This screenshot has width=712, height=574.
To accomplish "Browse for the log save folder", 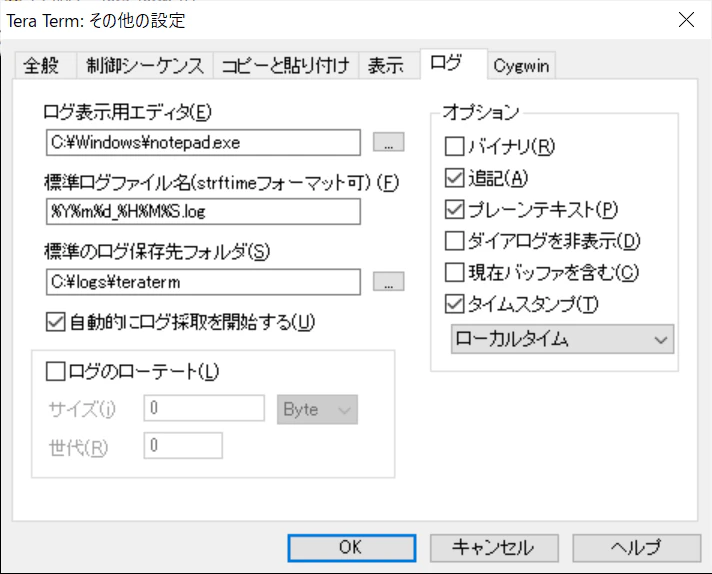I will point(388,282).
